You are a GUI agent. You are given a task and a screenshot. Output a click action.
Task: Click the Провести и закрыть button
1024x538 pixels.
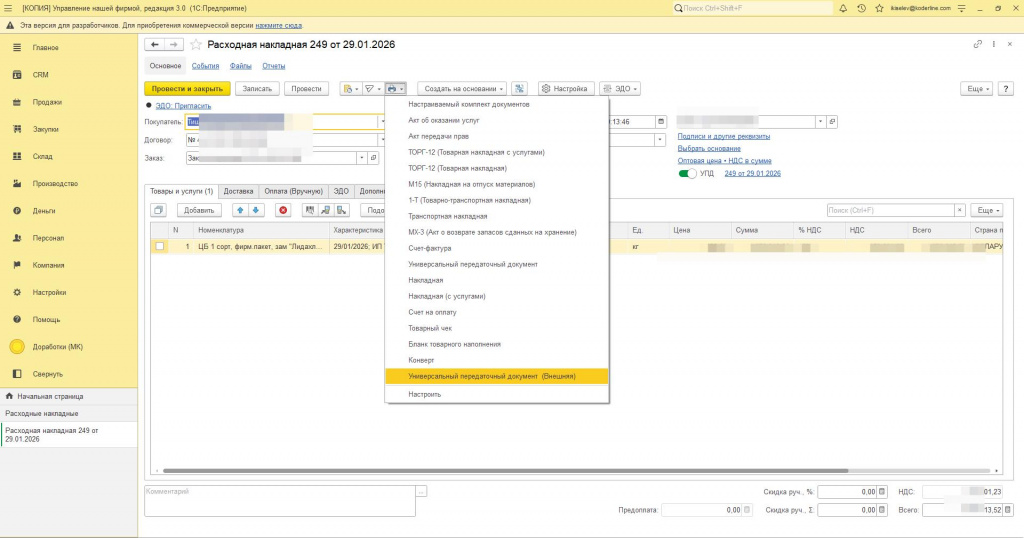(187, 88)
